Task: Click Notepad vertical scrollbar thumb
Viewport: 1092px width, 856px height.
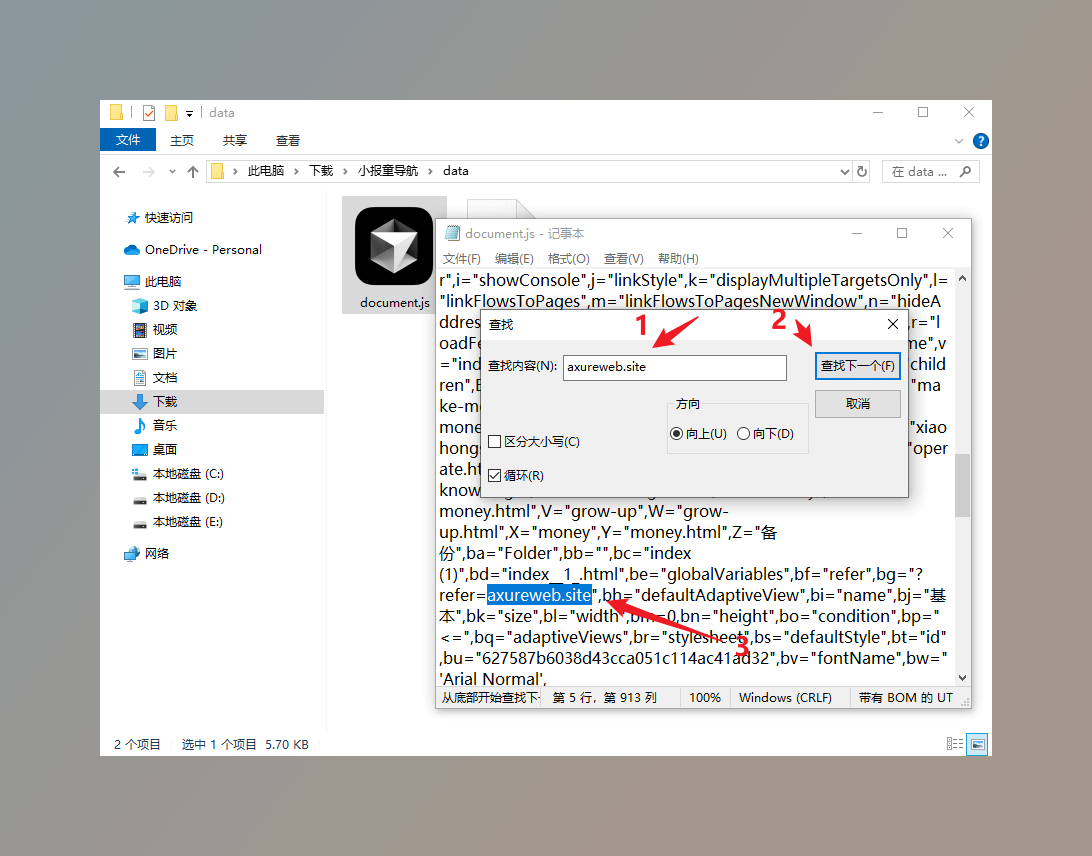Action: [x=962, y=485]
